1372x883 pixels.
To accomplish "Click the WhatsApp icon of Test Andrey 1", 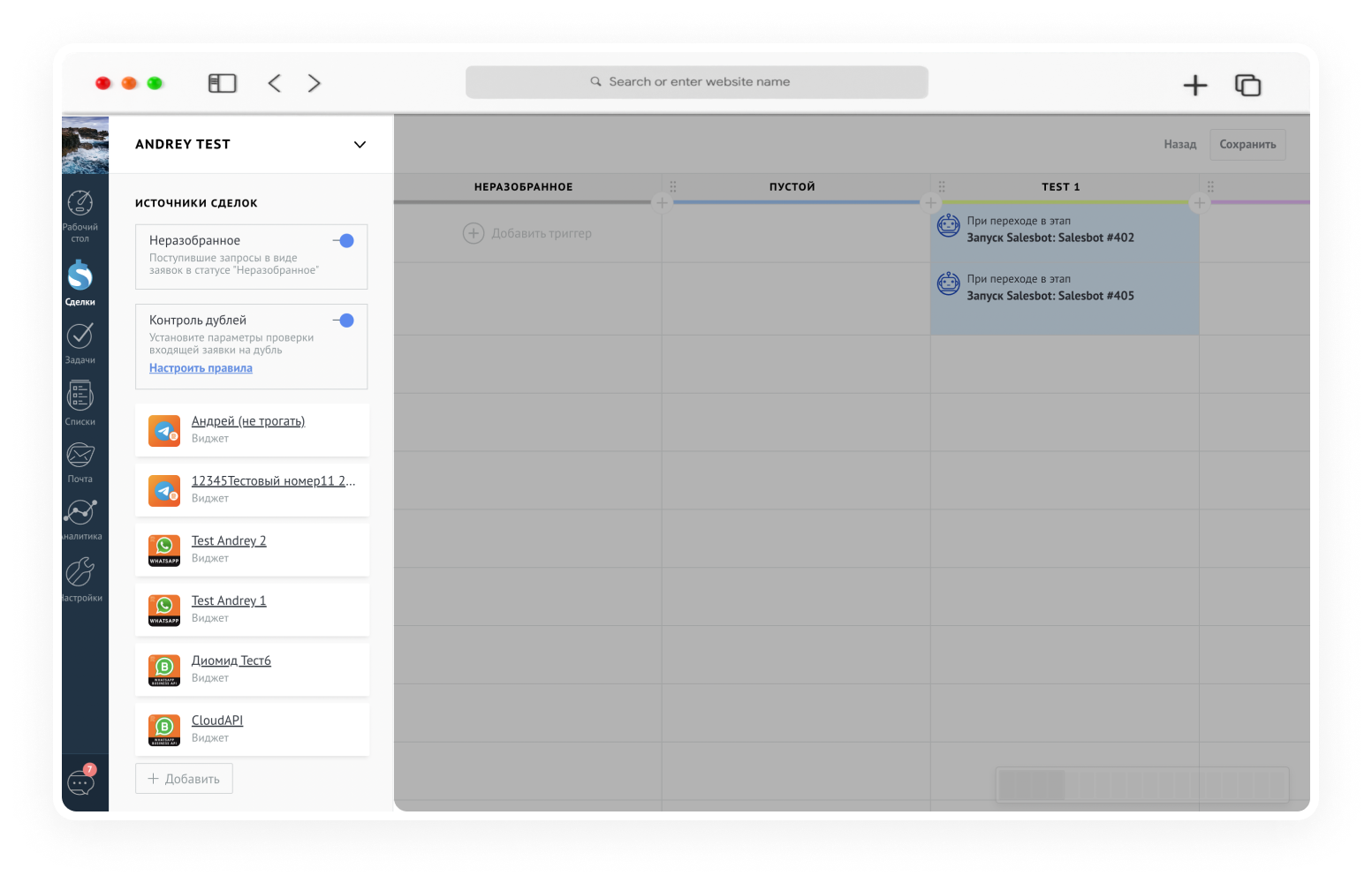I will pos(164,611).
